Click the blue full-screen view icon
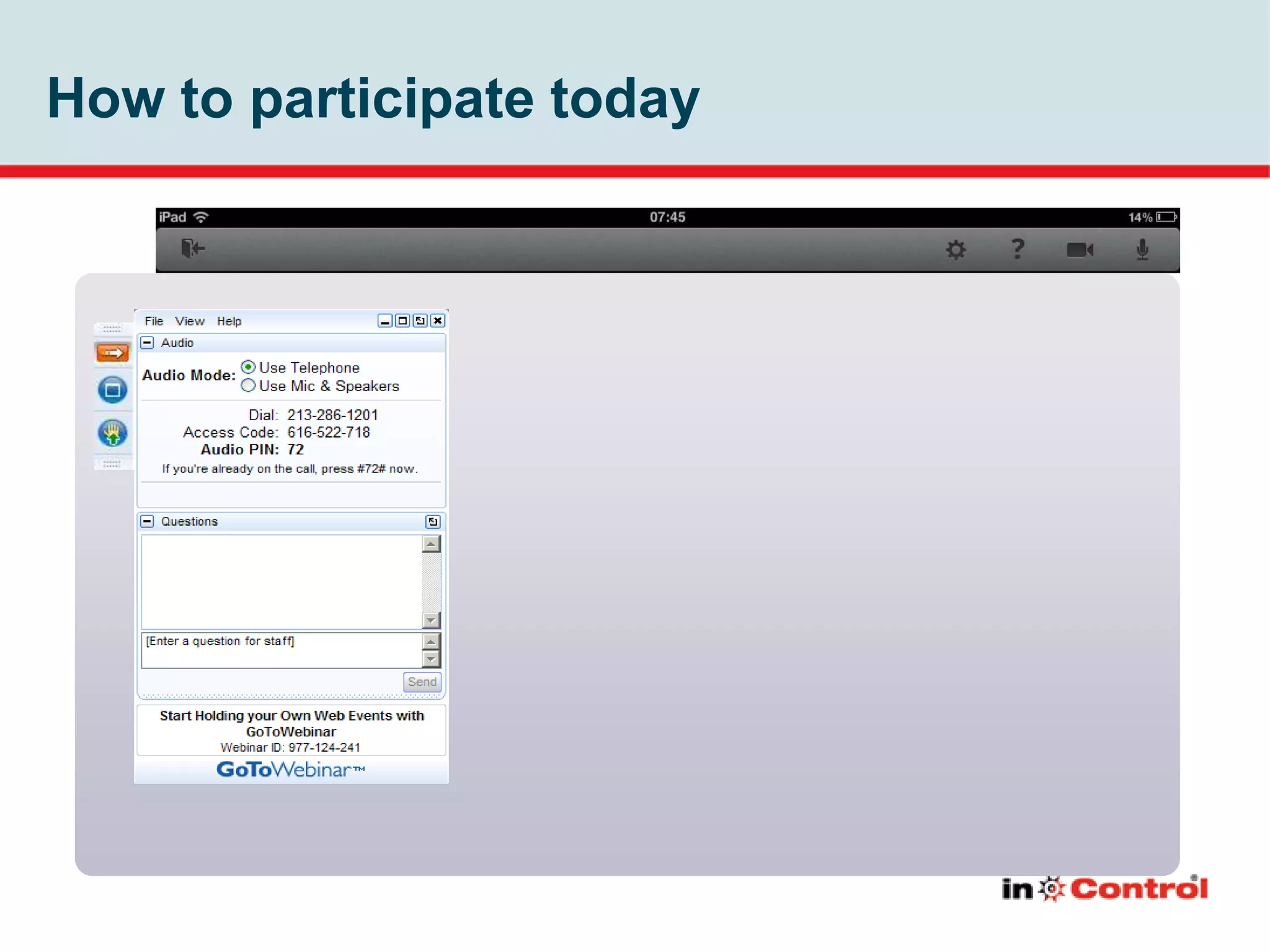This screenshot has height=952, width=1270. [x=112, y=390]
